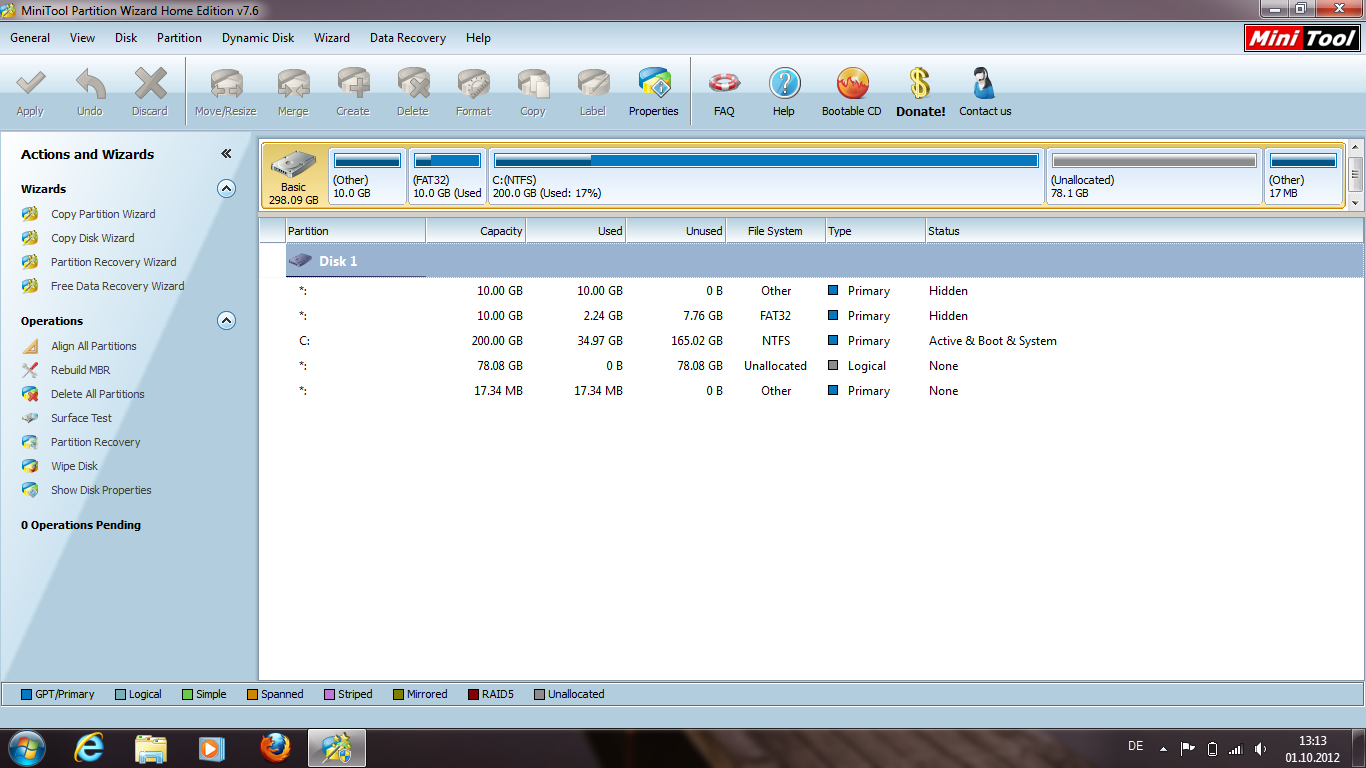Open the Dynamic Disk menu
The image size is (1366, 768).
(x=258, y=38)
